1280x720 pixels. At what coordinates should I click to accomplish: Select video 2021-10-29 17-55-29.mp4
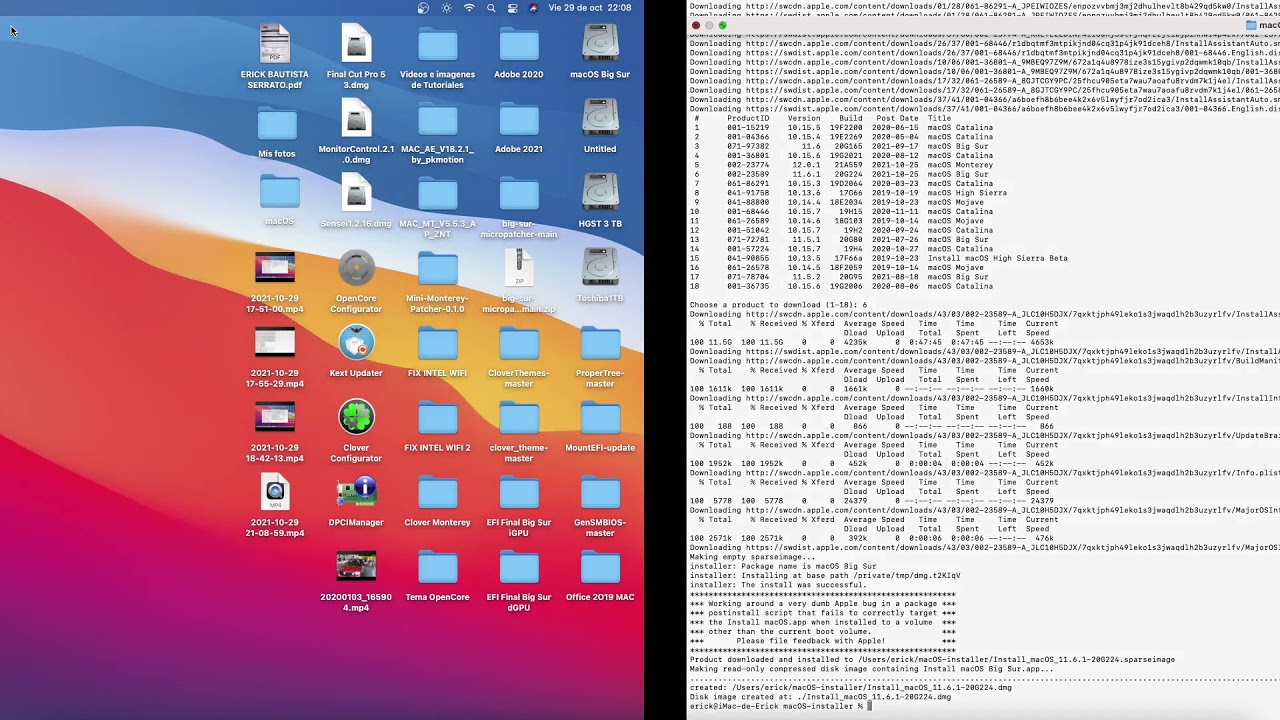275,344
